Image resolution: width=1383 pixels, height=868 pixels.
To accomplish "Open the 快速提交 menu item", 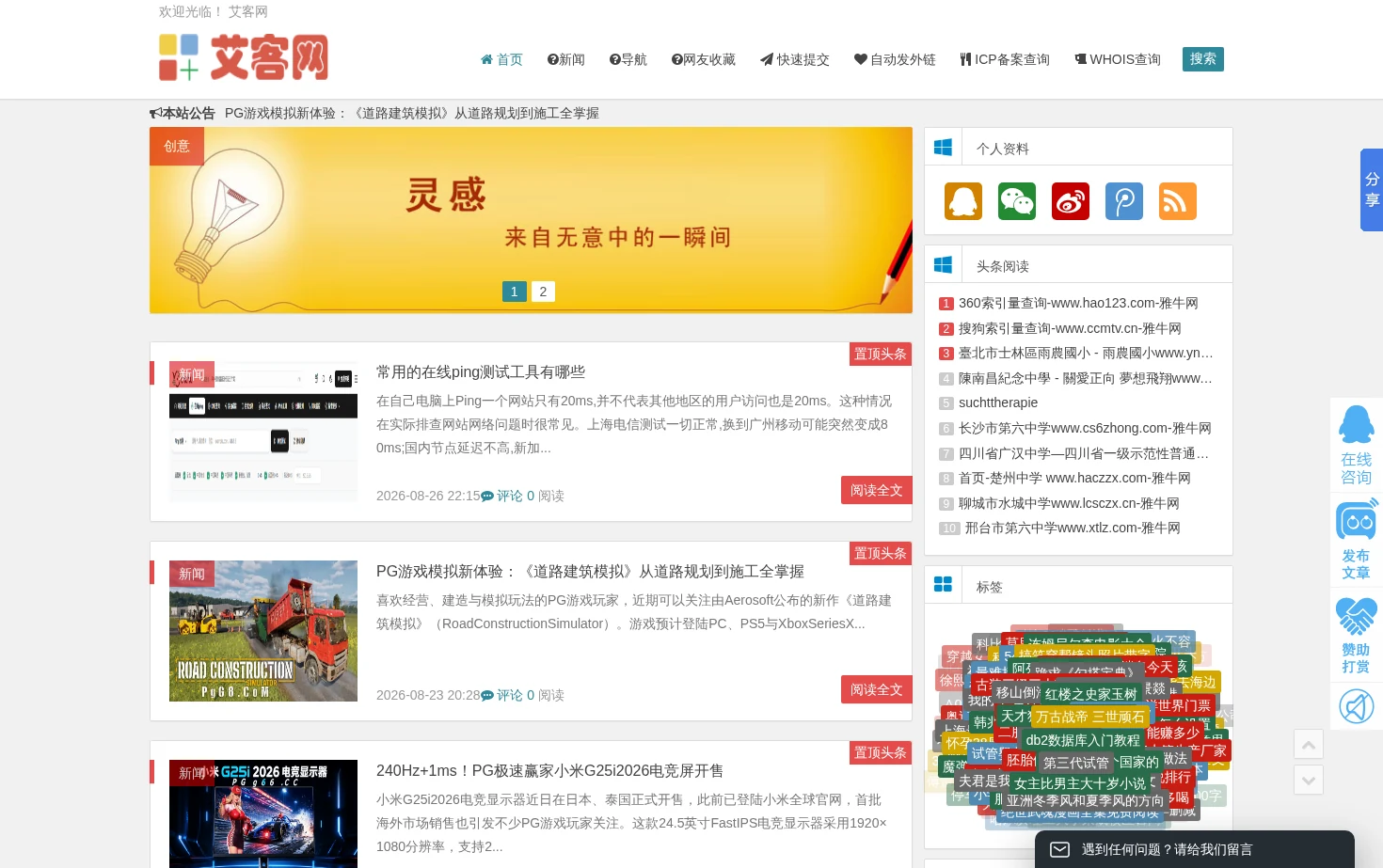I will coord(795,59).
